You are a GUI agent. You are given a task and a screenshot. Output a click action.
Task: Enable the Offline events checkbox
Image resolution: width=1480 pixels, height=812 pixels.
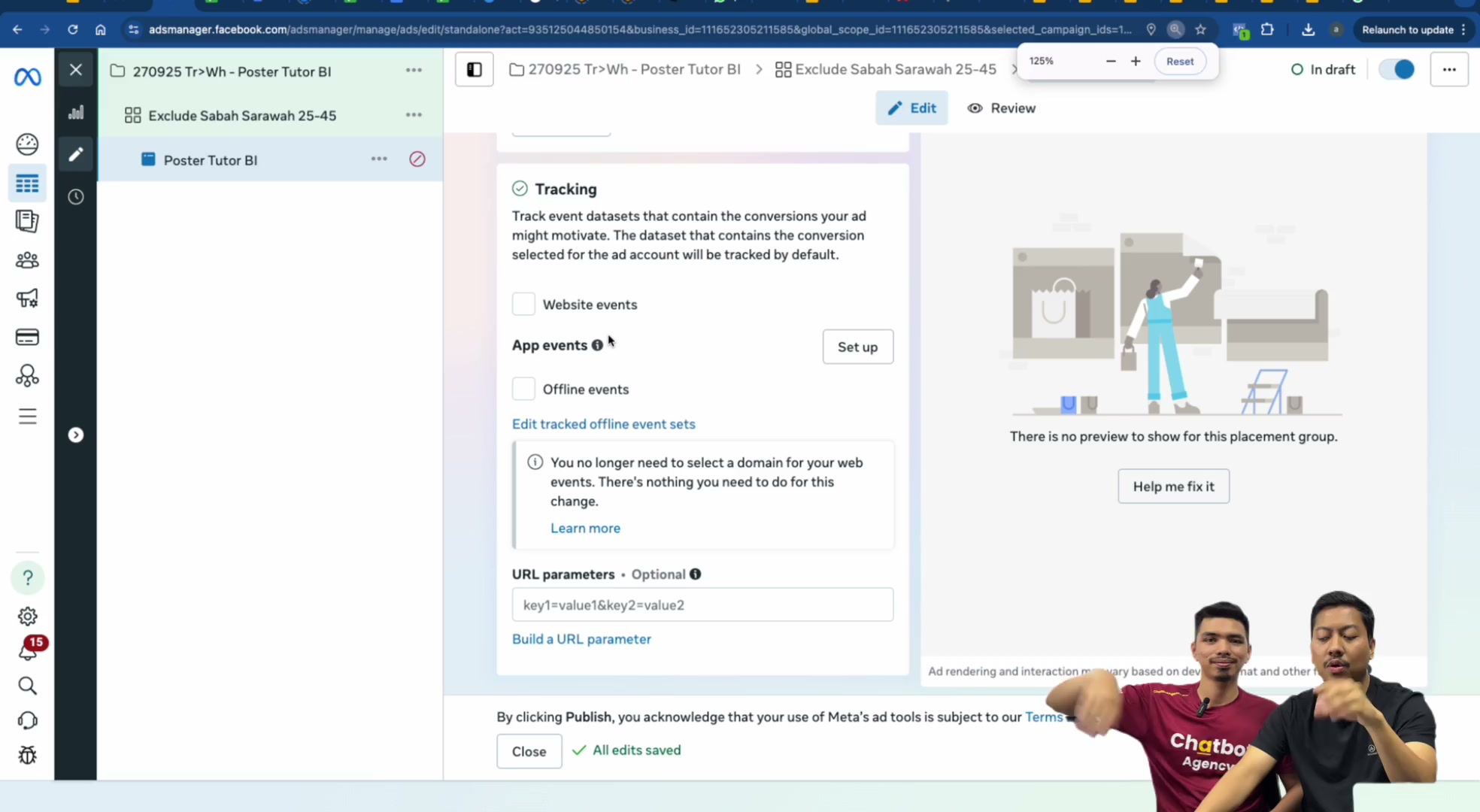(x=523, y=389)
